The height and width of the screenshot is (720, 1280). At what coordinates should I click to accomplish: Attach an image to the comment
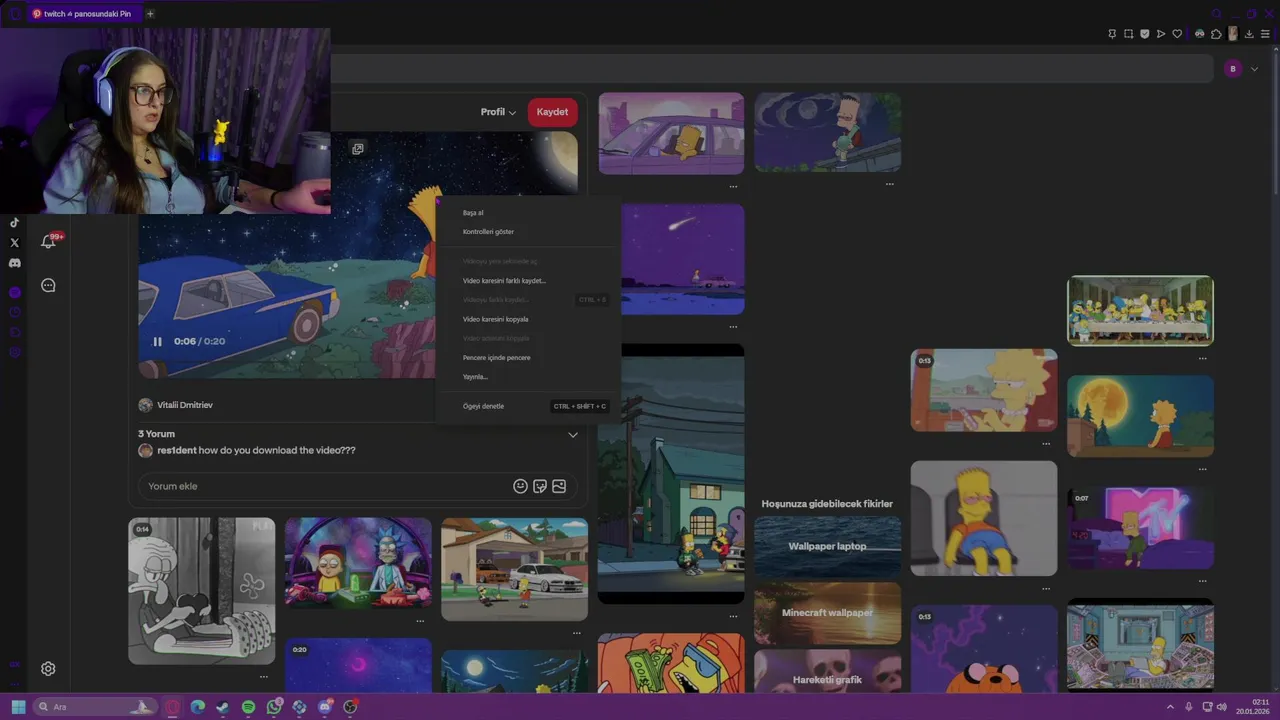pos(559,486)
